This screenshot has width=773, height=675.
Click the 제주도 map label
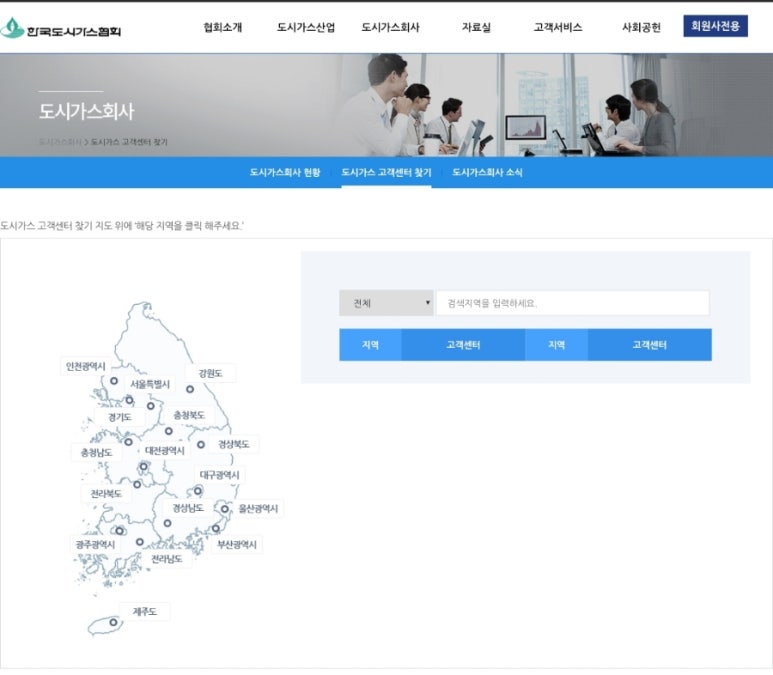pyautogui.click(x=145, y=612)
